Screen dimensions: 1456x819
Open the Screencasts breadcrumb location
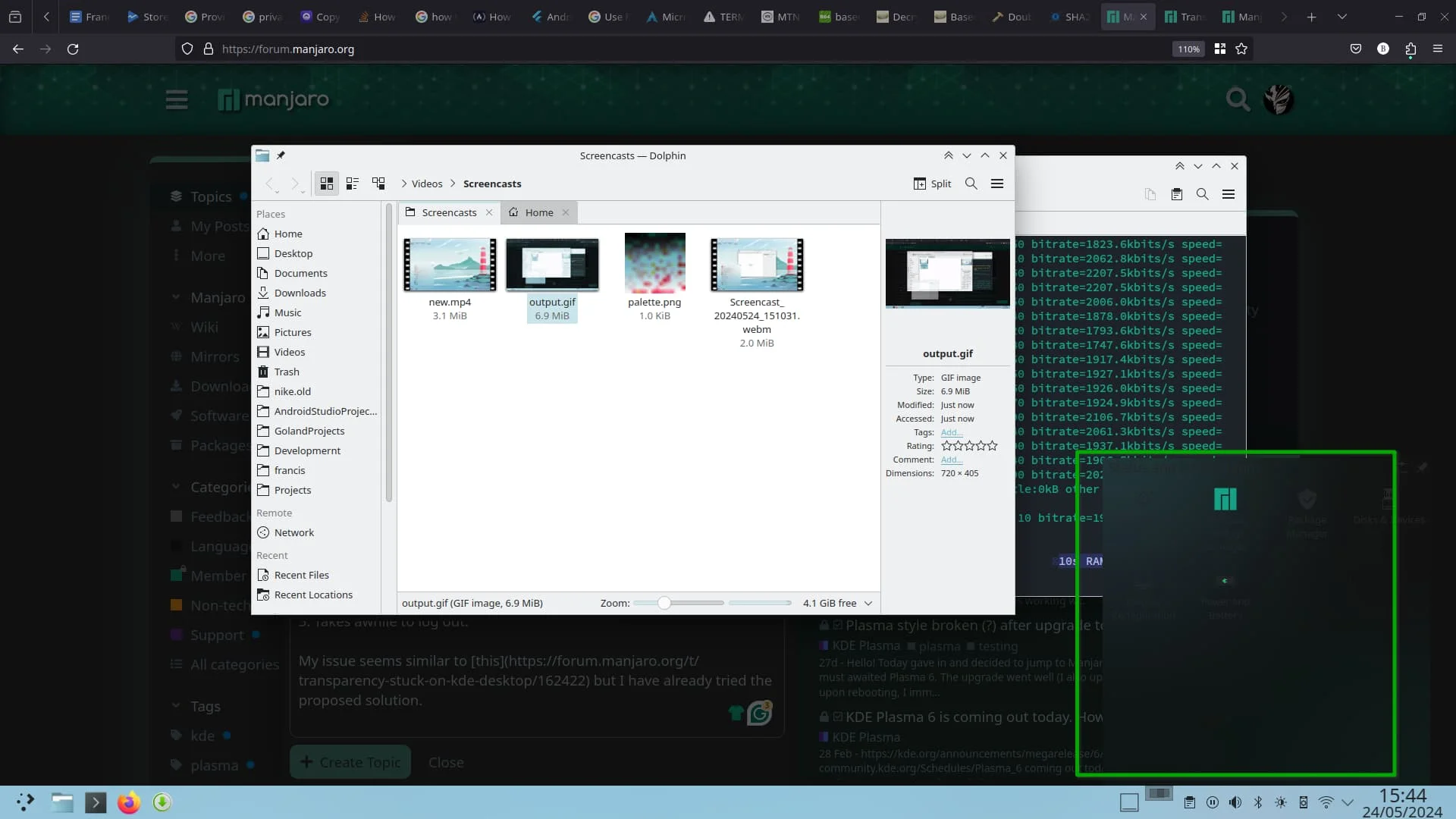(491, 183)
